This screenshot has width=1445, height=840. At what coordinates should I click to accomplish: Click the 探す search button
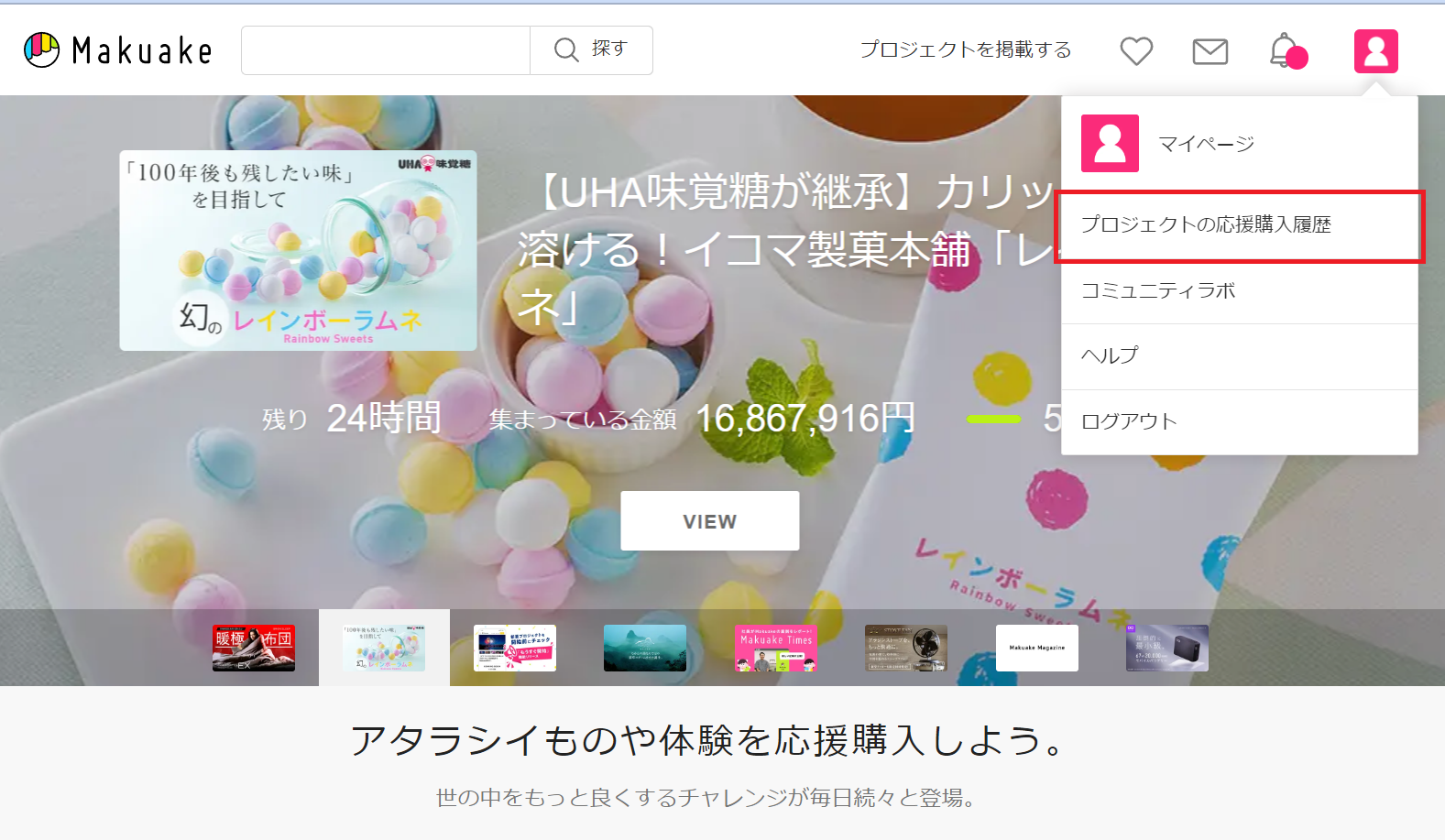[591, 50]
